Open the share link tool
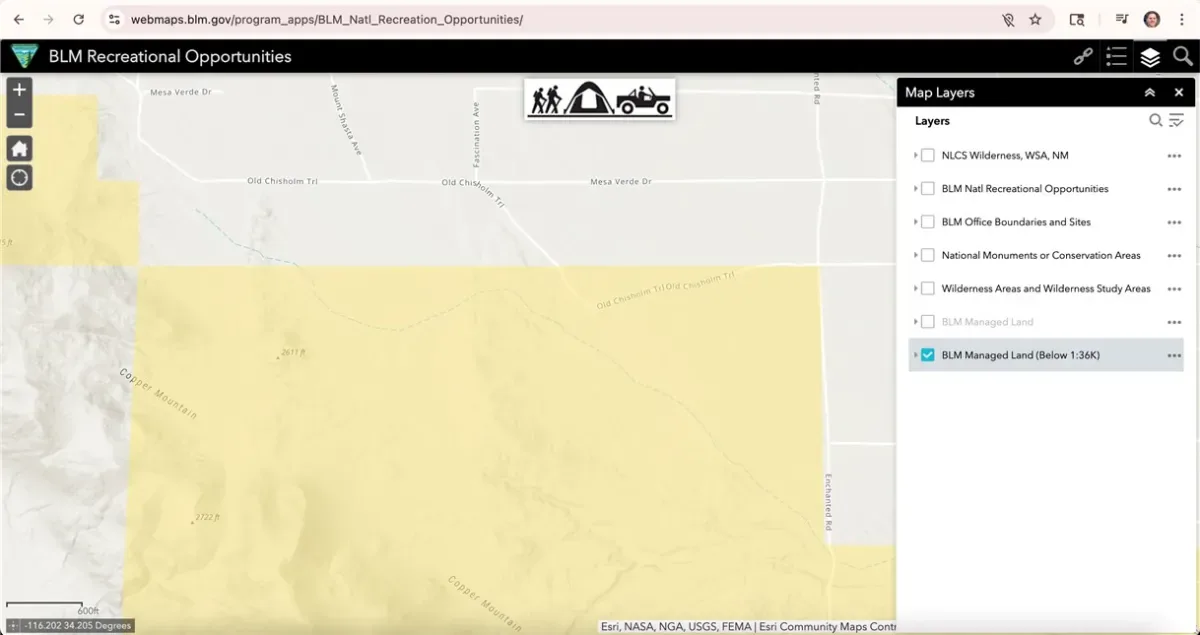 [1083, 57]
